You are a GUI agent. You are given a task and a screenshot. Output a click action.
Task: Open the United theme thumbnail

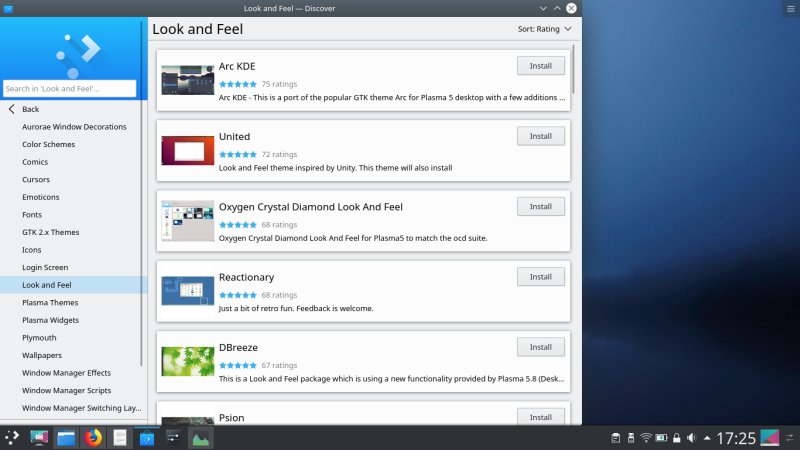click(188, 151)
